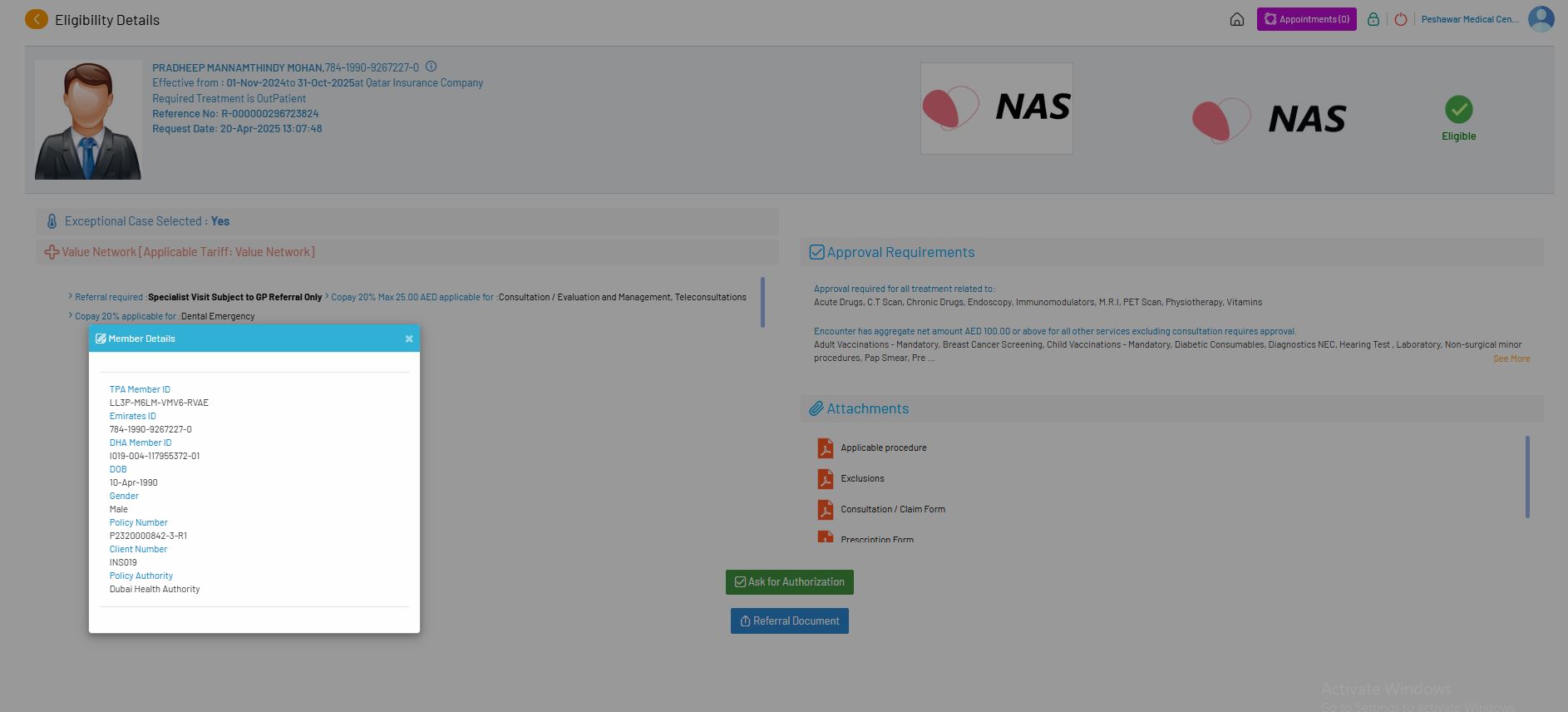Click the Attachments list scrollbar
1568x712 pixels.
point(1527,477)
